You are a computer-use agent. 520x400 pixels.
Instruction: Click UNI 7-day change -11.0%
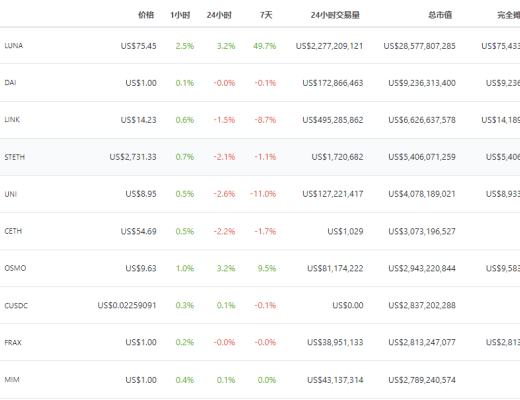click(x=263, y=194)
